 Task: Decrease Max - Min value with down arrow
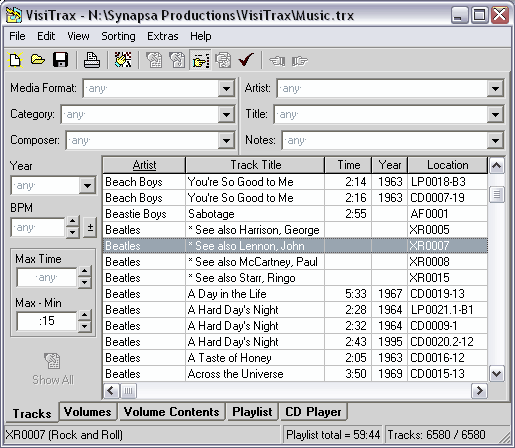[x=84, y=326]
